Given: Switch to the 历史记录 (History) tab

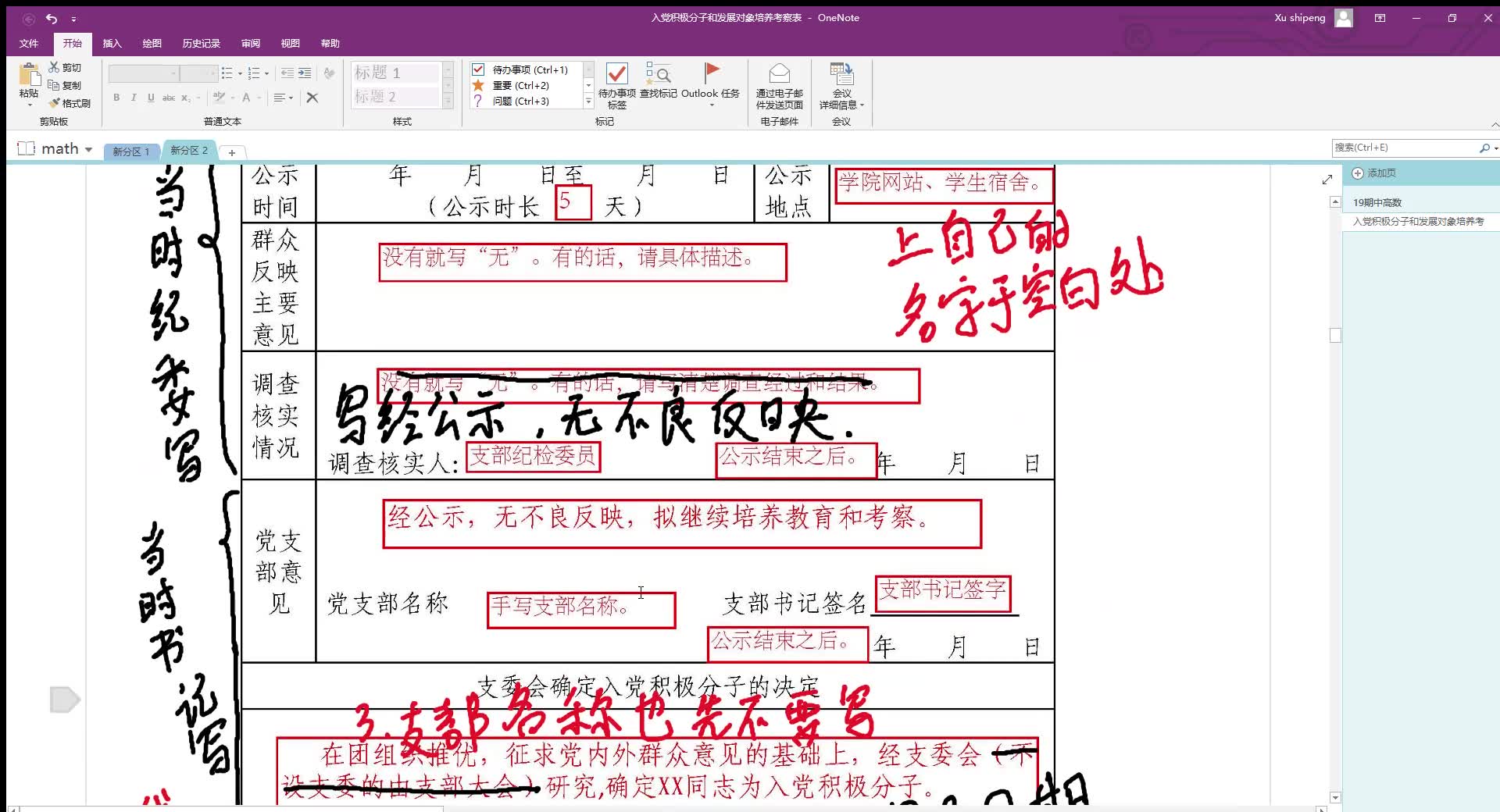Looking at the screenshot, I should pos(202,44).
